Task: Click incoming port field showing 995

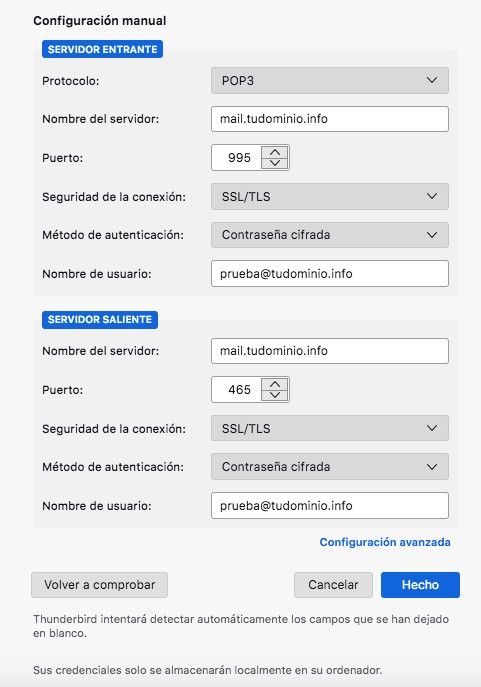Action: pyautogui.click(x=237, y=158)
